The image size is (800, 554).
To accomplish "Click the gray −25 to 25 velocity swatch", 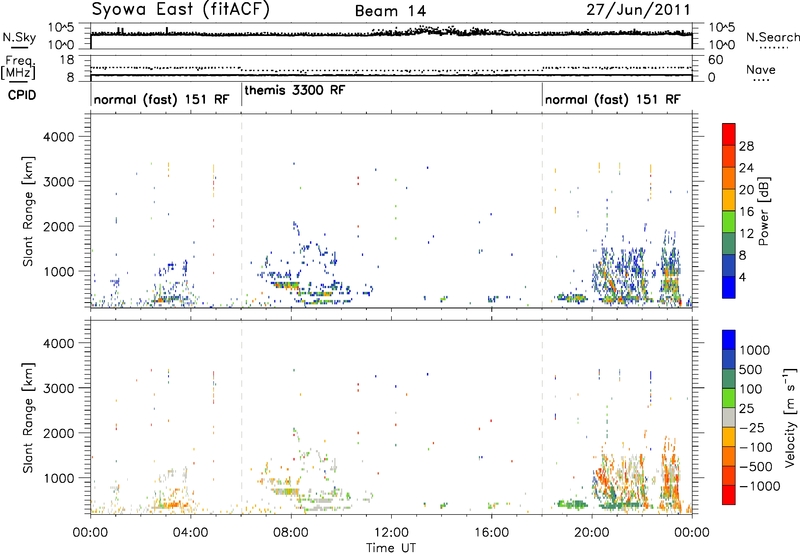I will click(729, 417).
